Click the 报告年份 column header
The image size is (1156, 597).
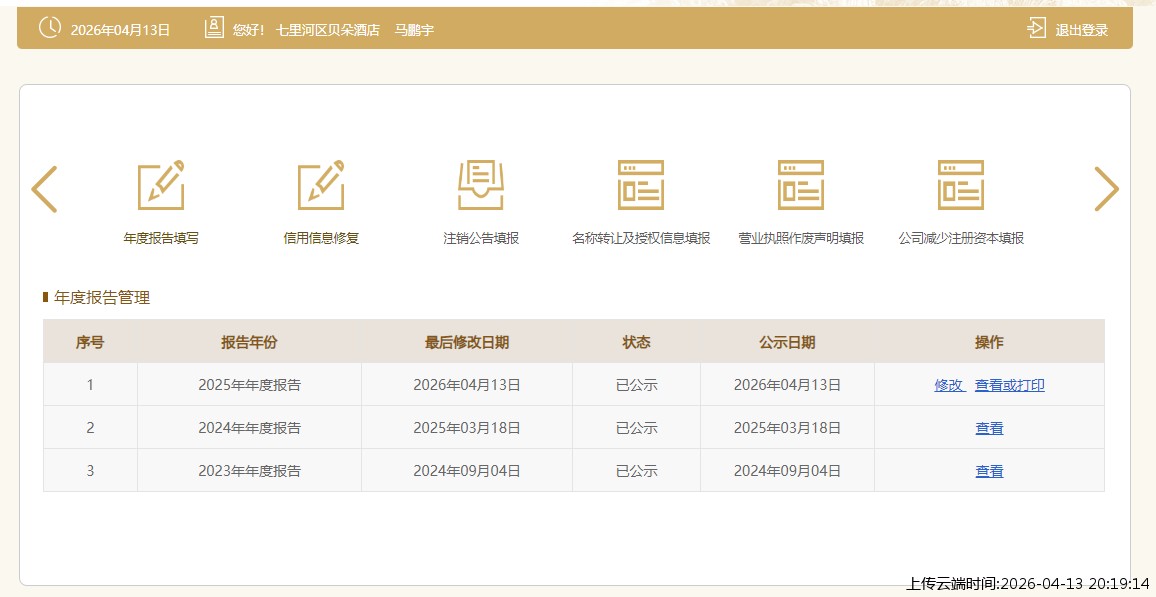249,342
